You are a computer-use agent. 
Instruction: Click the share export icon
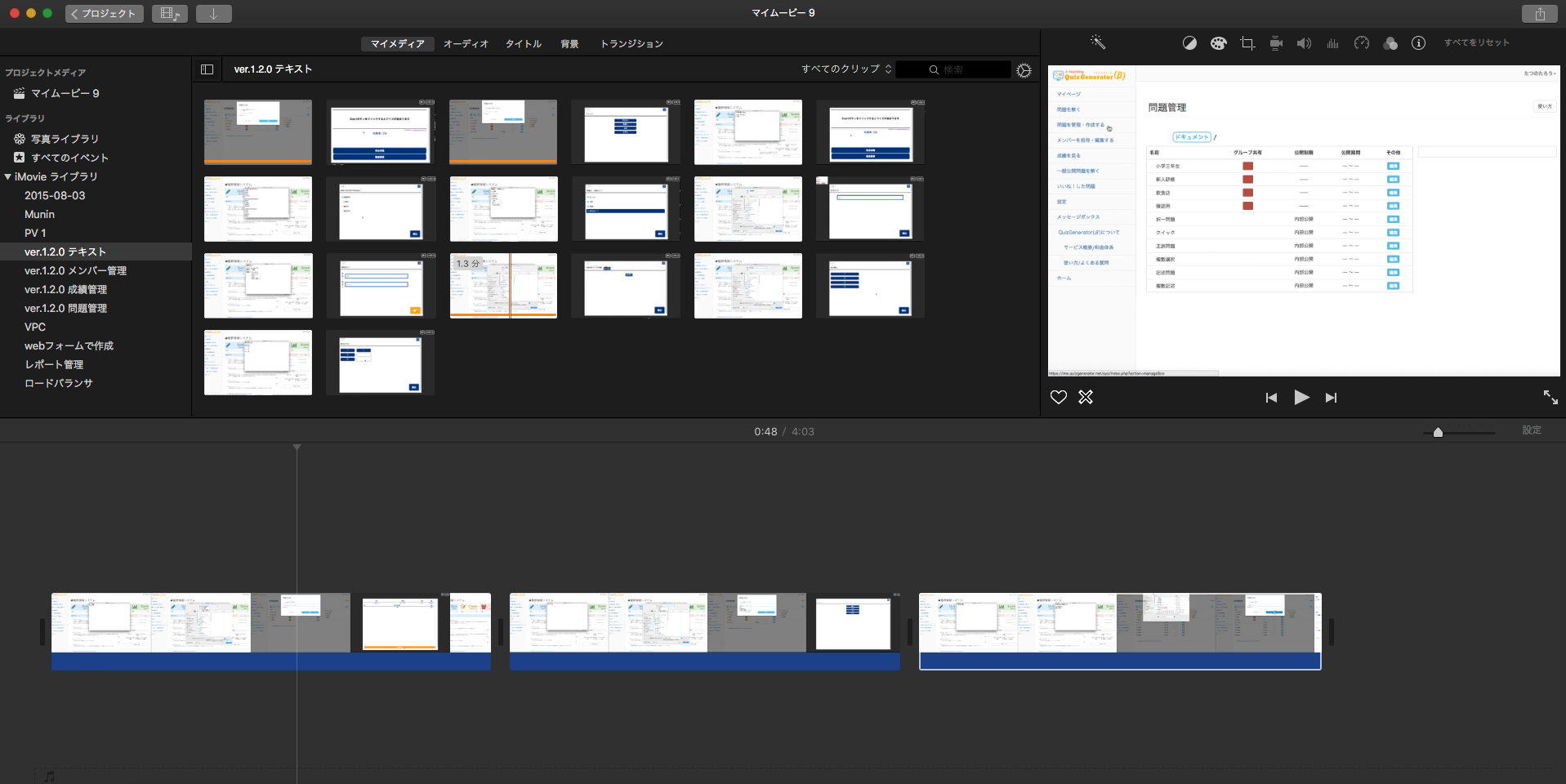[1539, 14]
